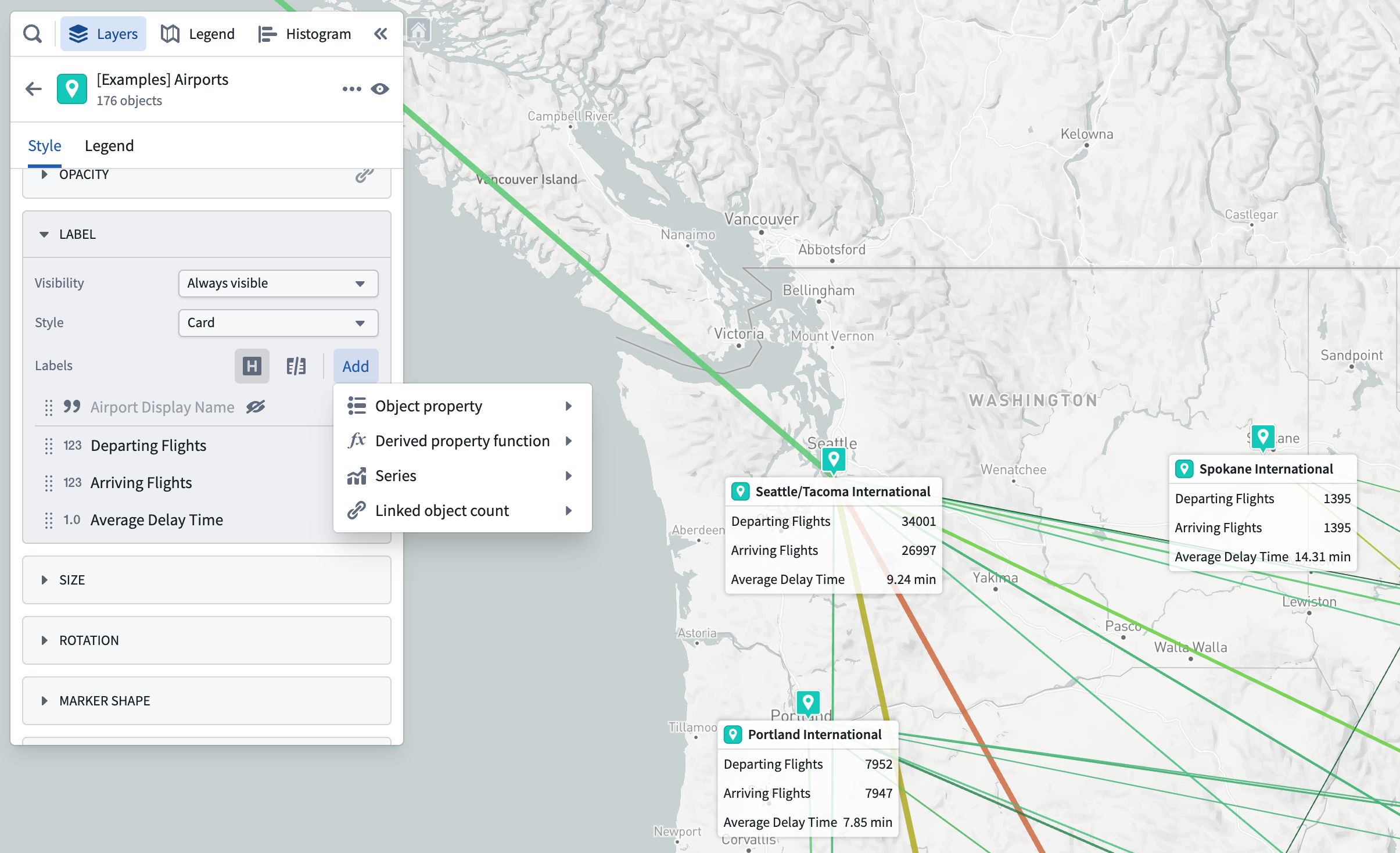Viewport: 1400px width, 853px height.
Task: Open the Histogram panel
Action: click(x=304, y=34)
